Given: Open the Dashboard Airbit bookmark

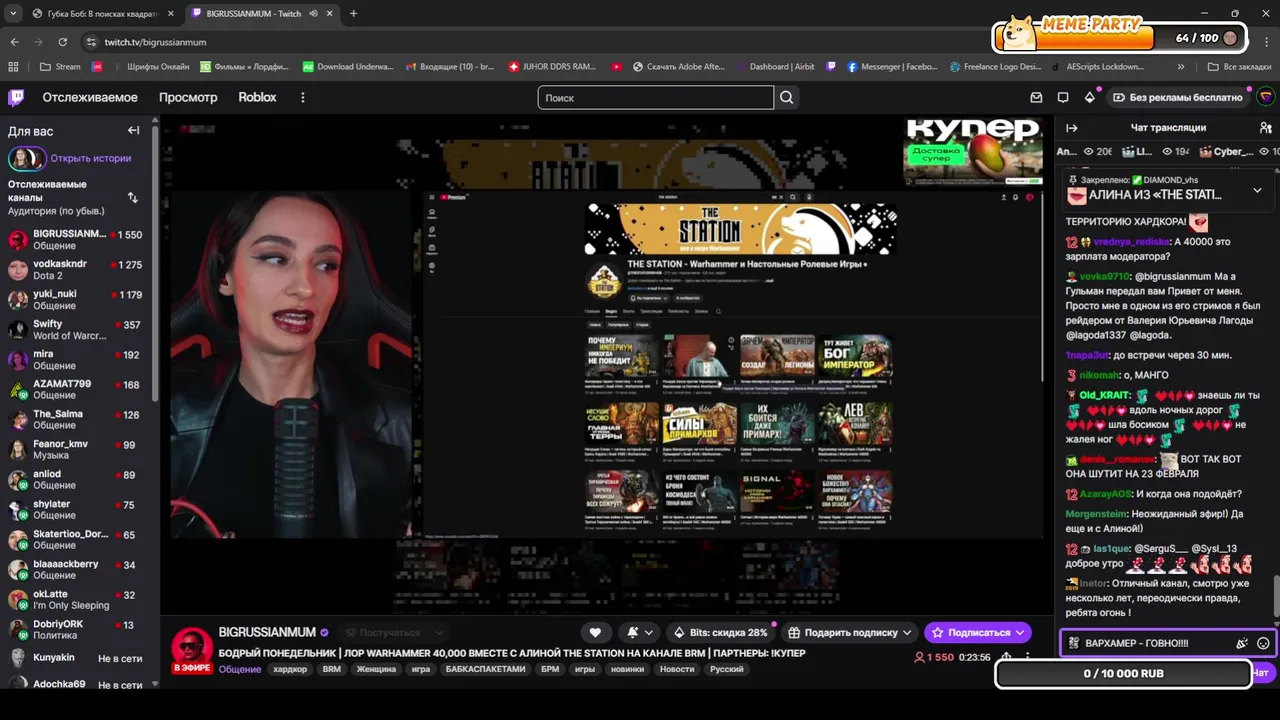Looking at the screenshot, I should [x=774, y=67].
